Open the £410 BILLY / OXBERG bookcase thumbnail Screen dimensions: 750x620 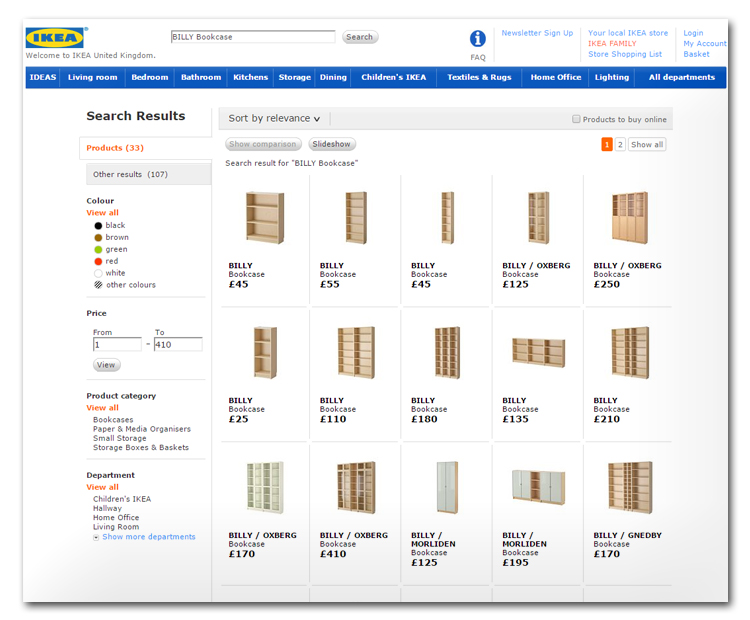pos(356,487)
